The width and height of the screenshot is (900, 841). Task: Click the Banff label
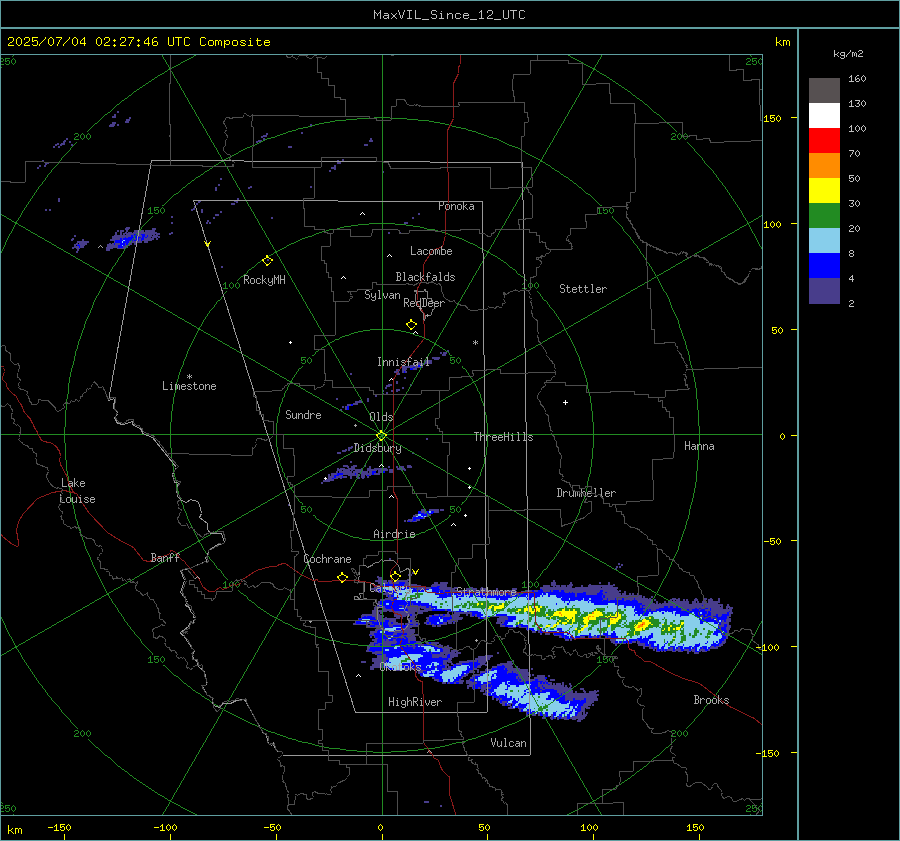point(165,557)
